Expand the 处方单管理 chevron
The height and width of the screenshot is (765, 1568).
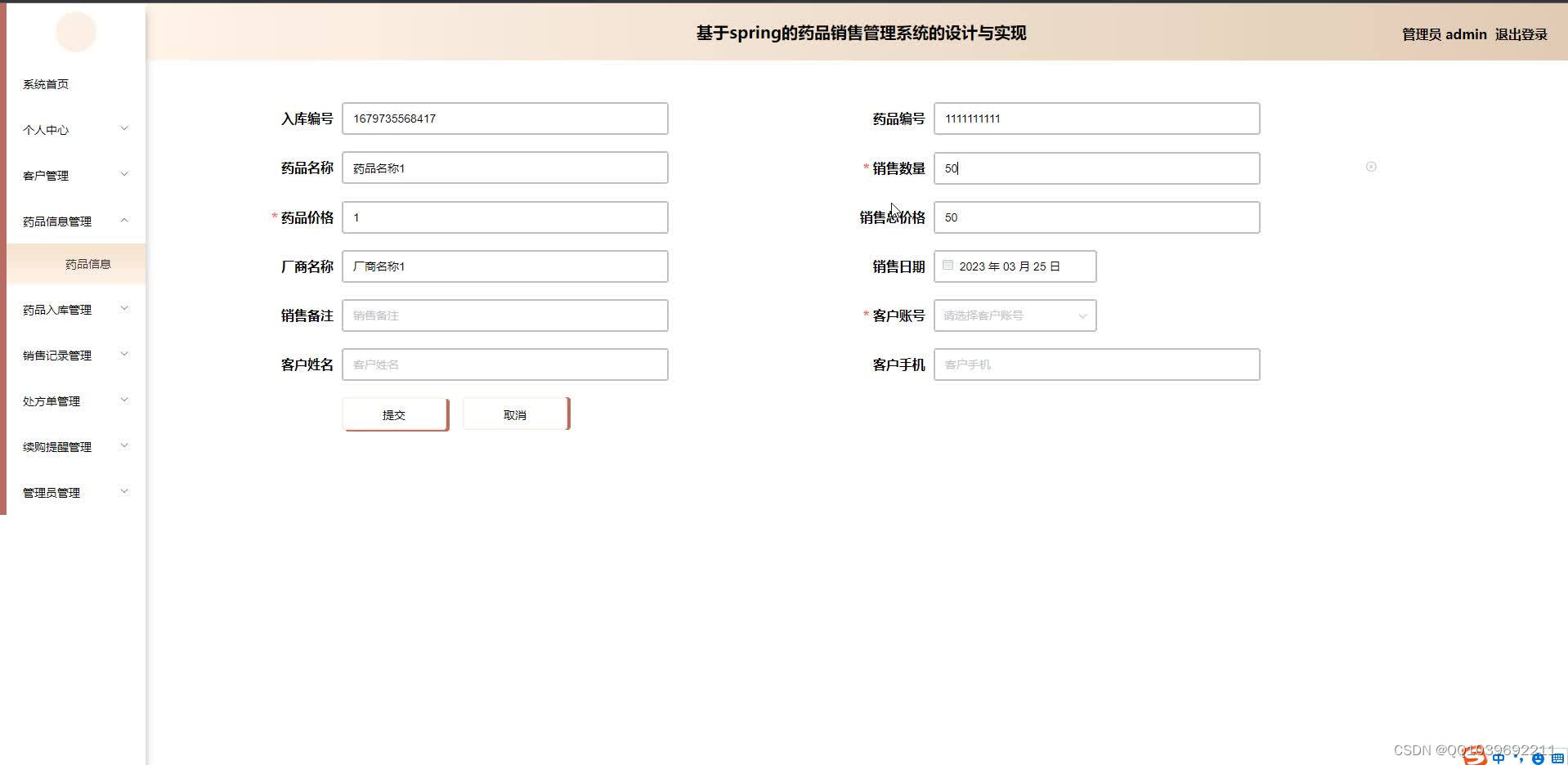124,400
